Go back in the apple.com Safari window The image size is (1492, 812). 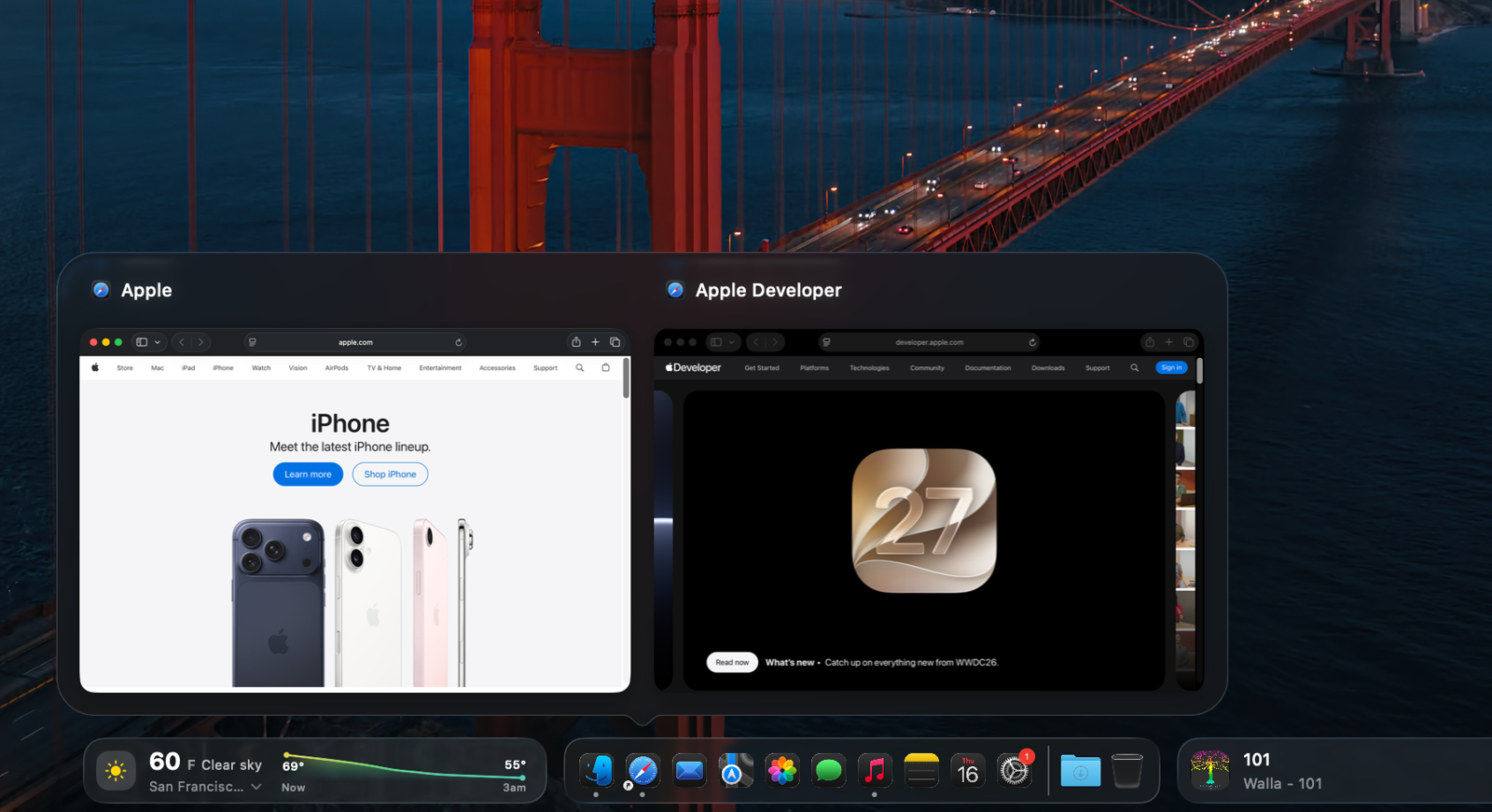pos(182,342)
